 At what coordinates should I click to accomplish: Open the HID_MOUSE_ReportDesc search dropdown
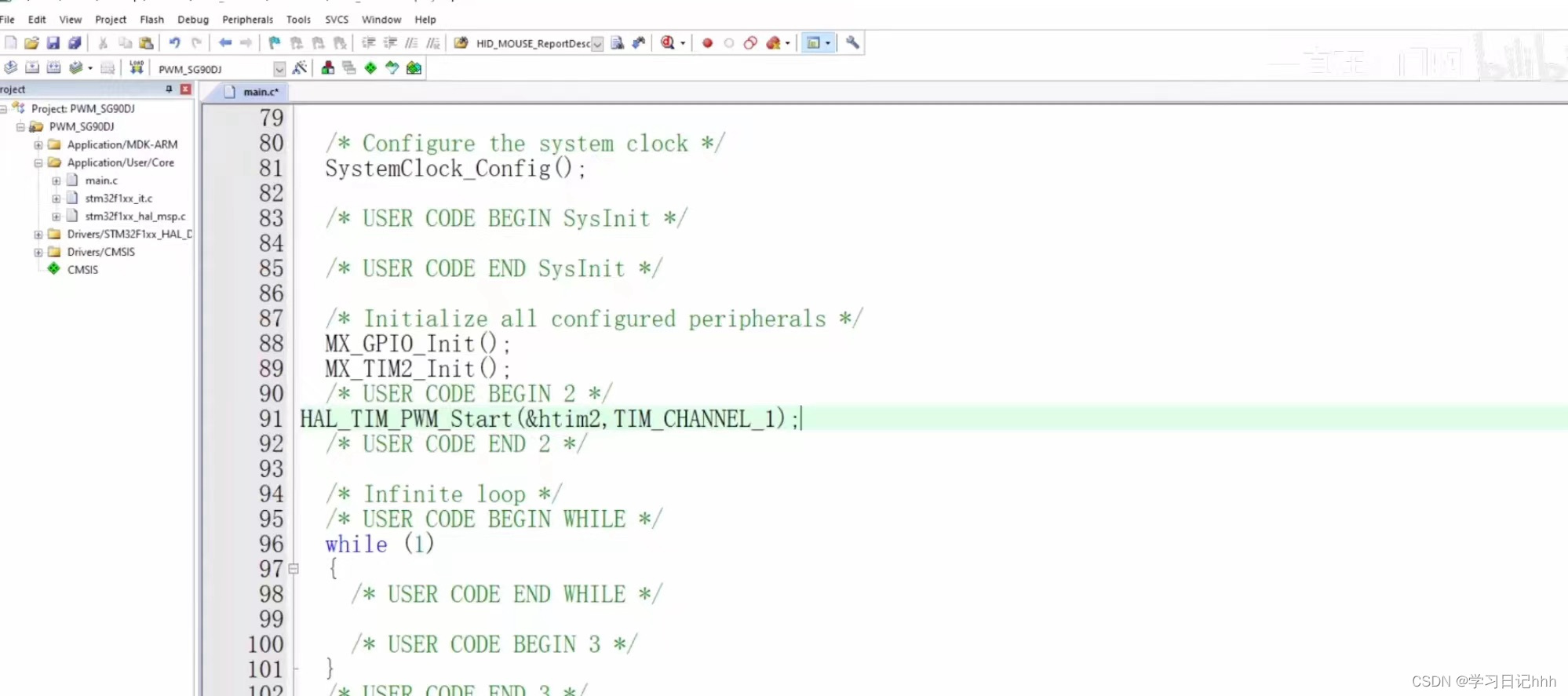(x=597, y=44)
